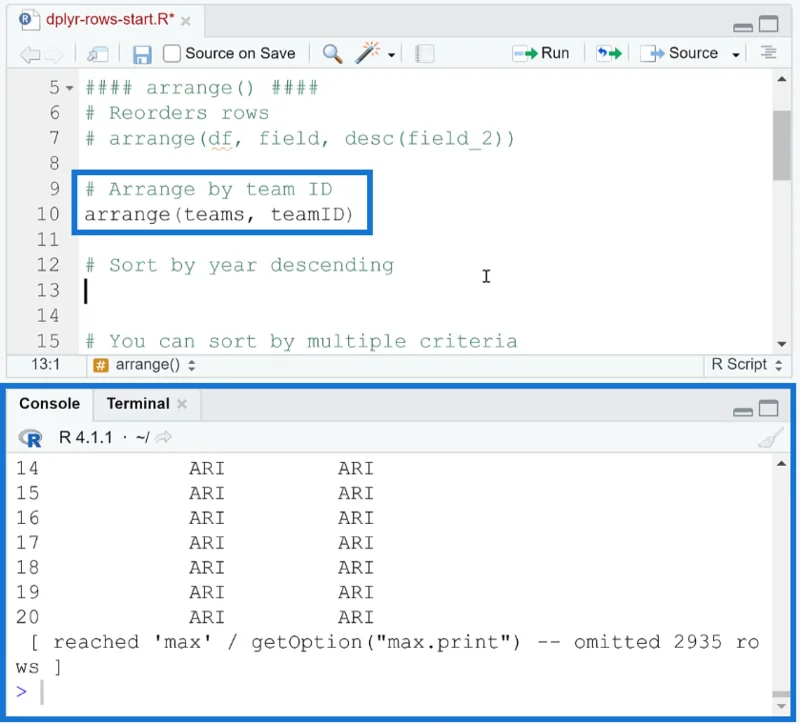This screenshot has width=800, height=724.
Task: Compile report notebook icon
Action: (x=424, y=54)
